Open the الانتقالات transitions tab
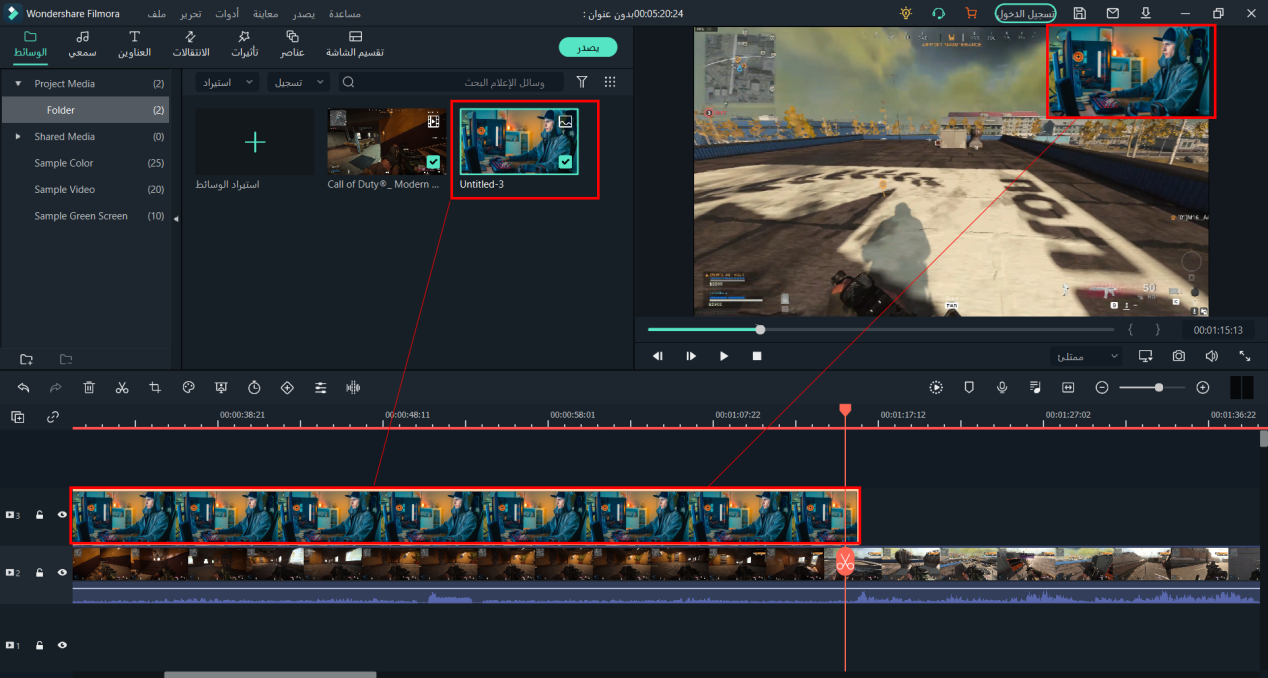 pos(191,44)
